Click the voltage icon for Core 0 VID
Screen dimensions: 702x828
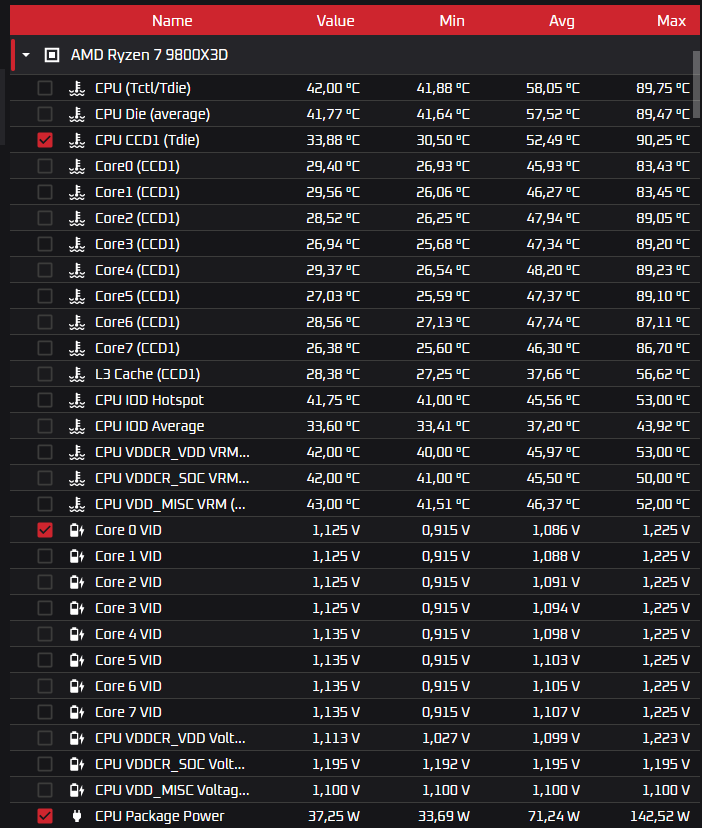77,530
